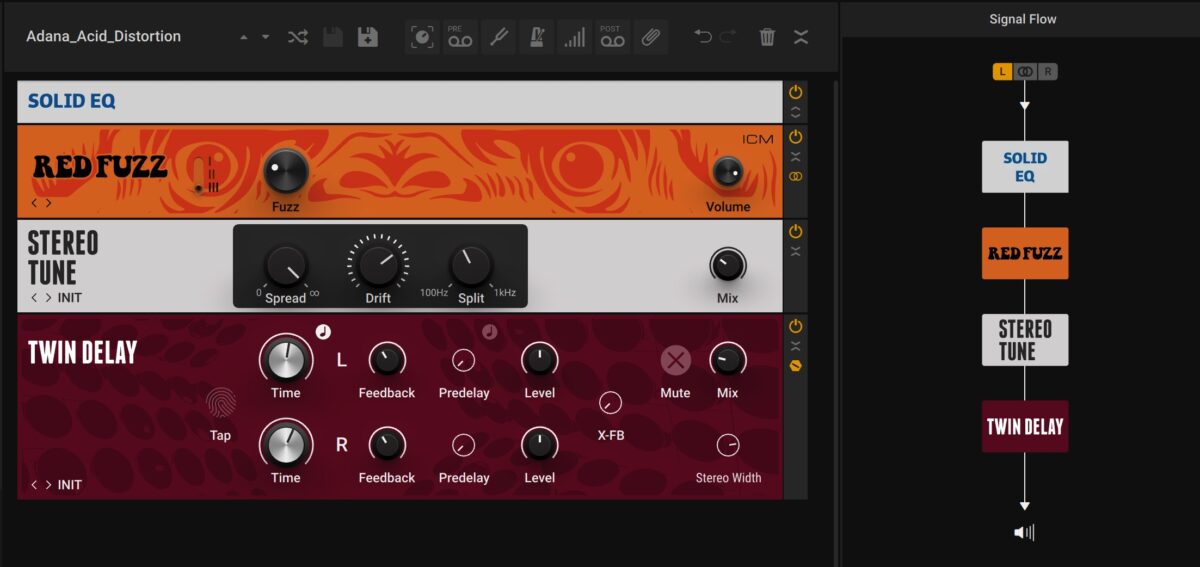Image resolution: width=1200 pixels, height=567 pixels.
Task: Select previous Stereo Tune preset arrow
Action: [34, 298]
